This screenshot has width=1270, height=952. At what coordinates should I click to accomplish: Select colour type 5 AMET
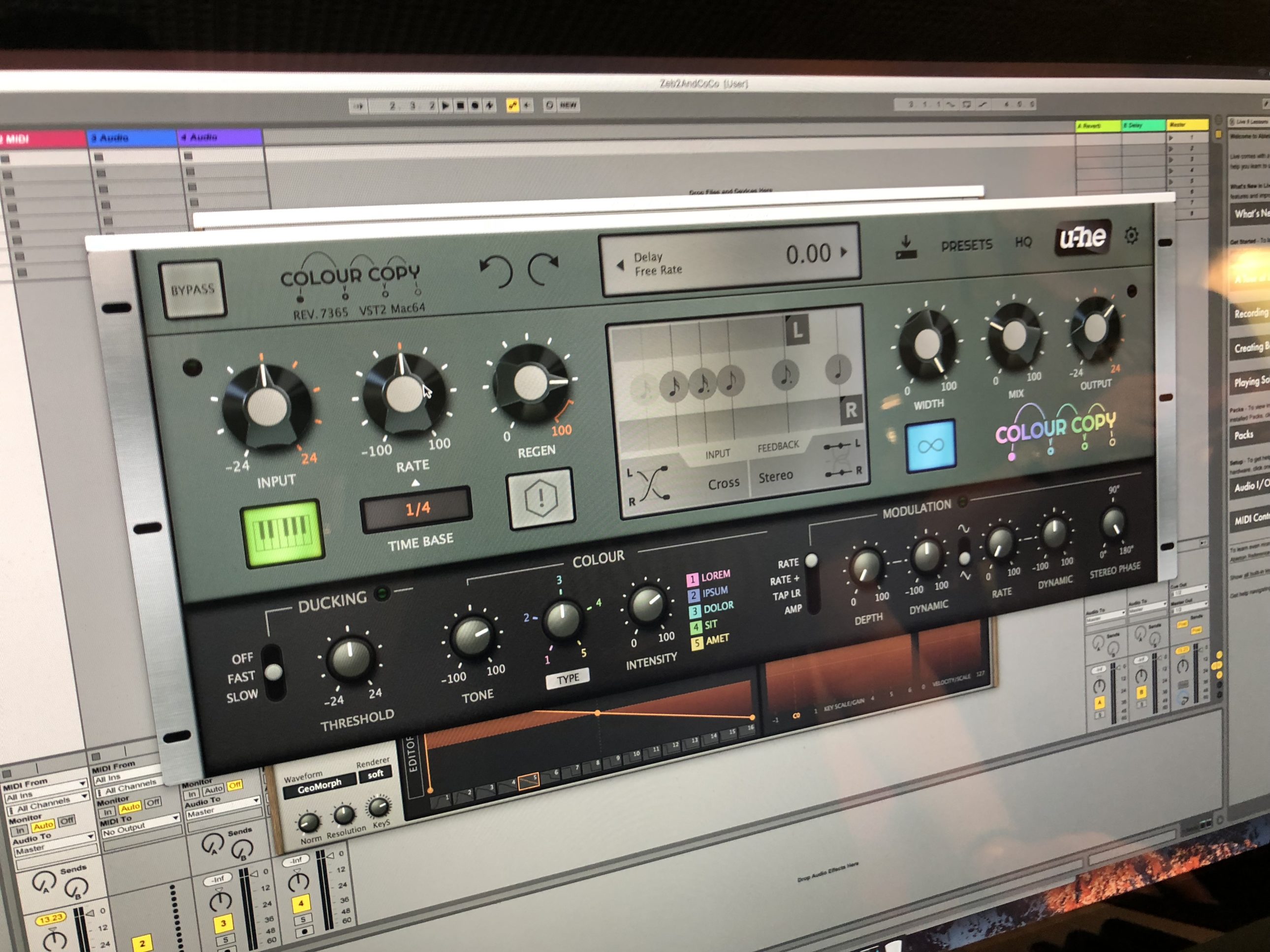710,641
